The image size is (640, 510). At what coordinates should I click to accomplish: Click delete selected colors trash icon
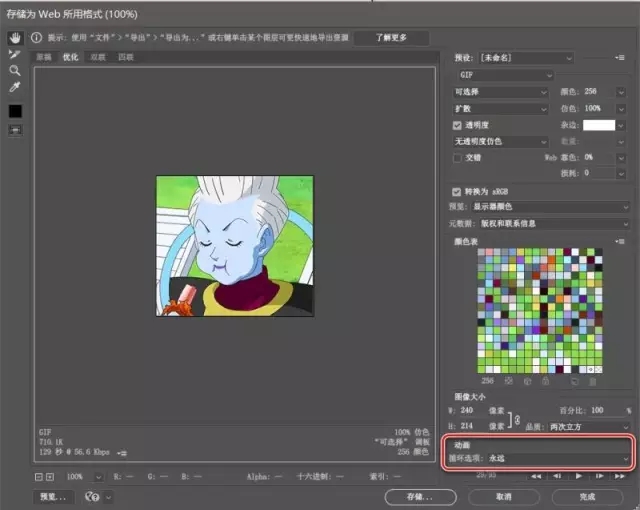tap(593, 381)
